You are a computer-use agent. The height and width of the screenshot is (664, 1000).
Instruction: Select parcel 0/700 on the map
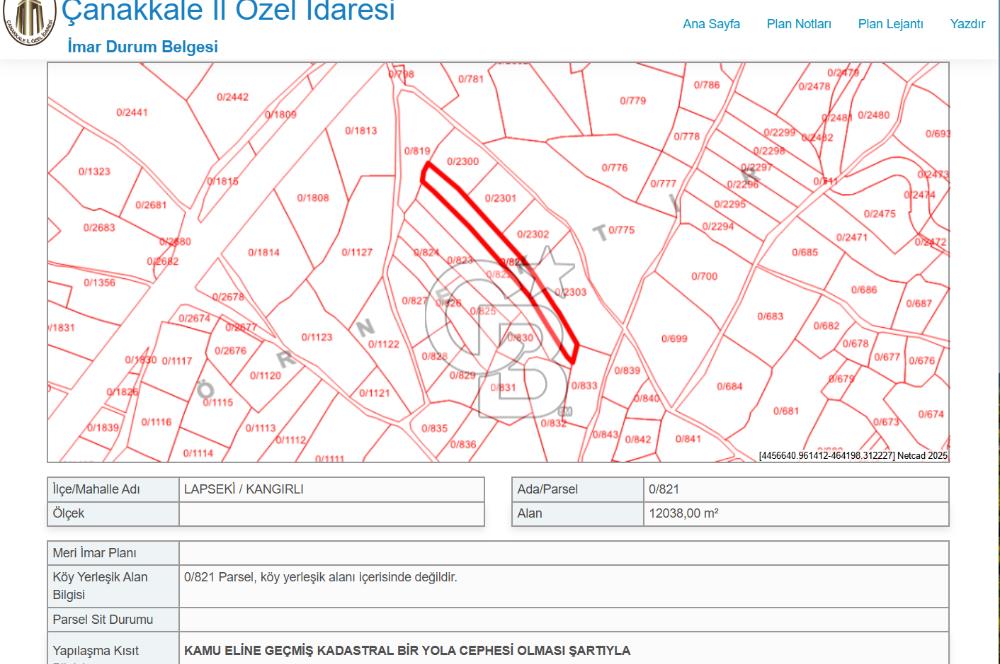(704, 276)
